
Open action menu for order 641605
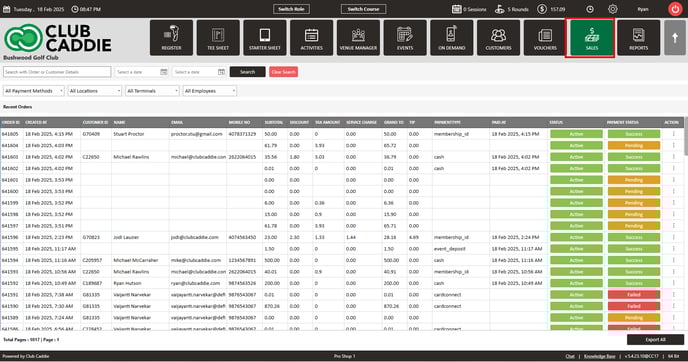tap(674, 134)
